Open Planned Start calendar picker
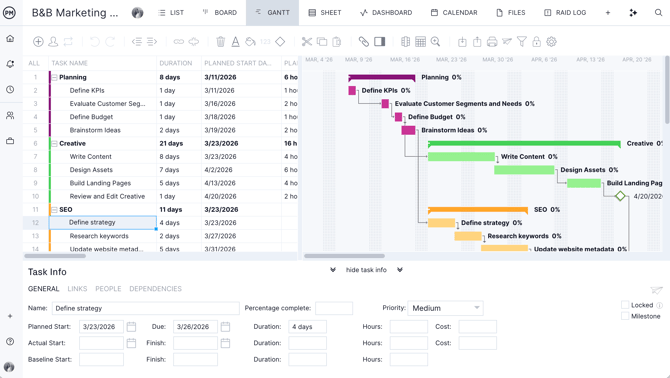 131,327
